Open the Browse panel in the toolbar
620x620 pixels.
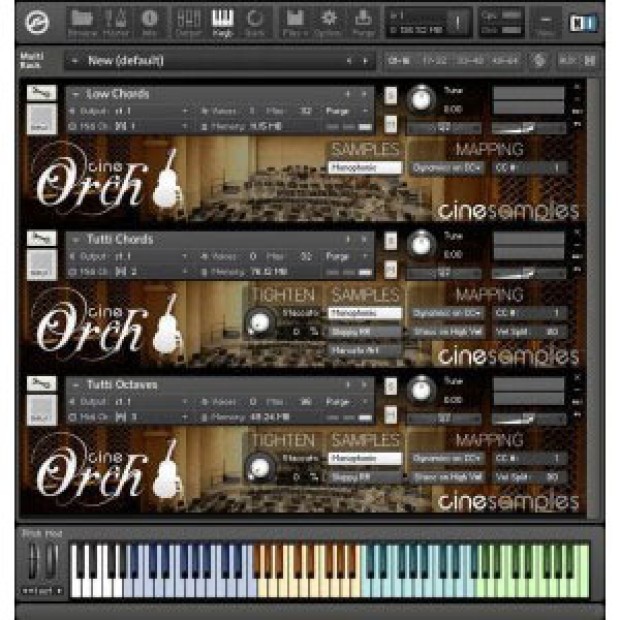click(x=83, y=23)
